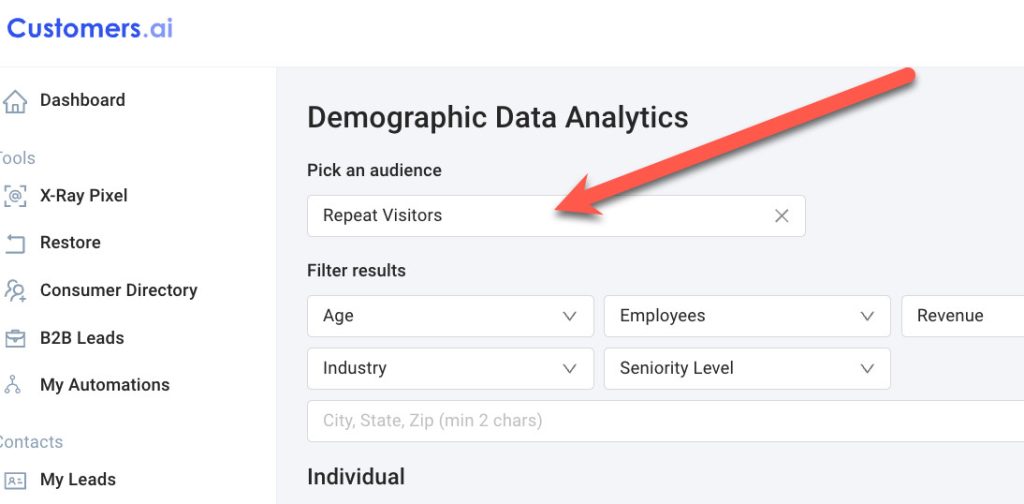Open the Employees filter dropdown

coord(747,316)
